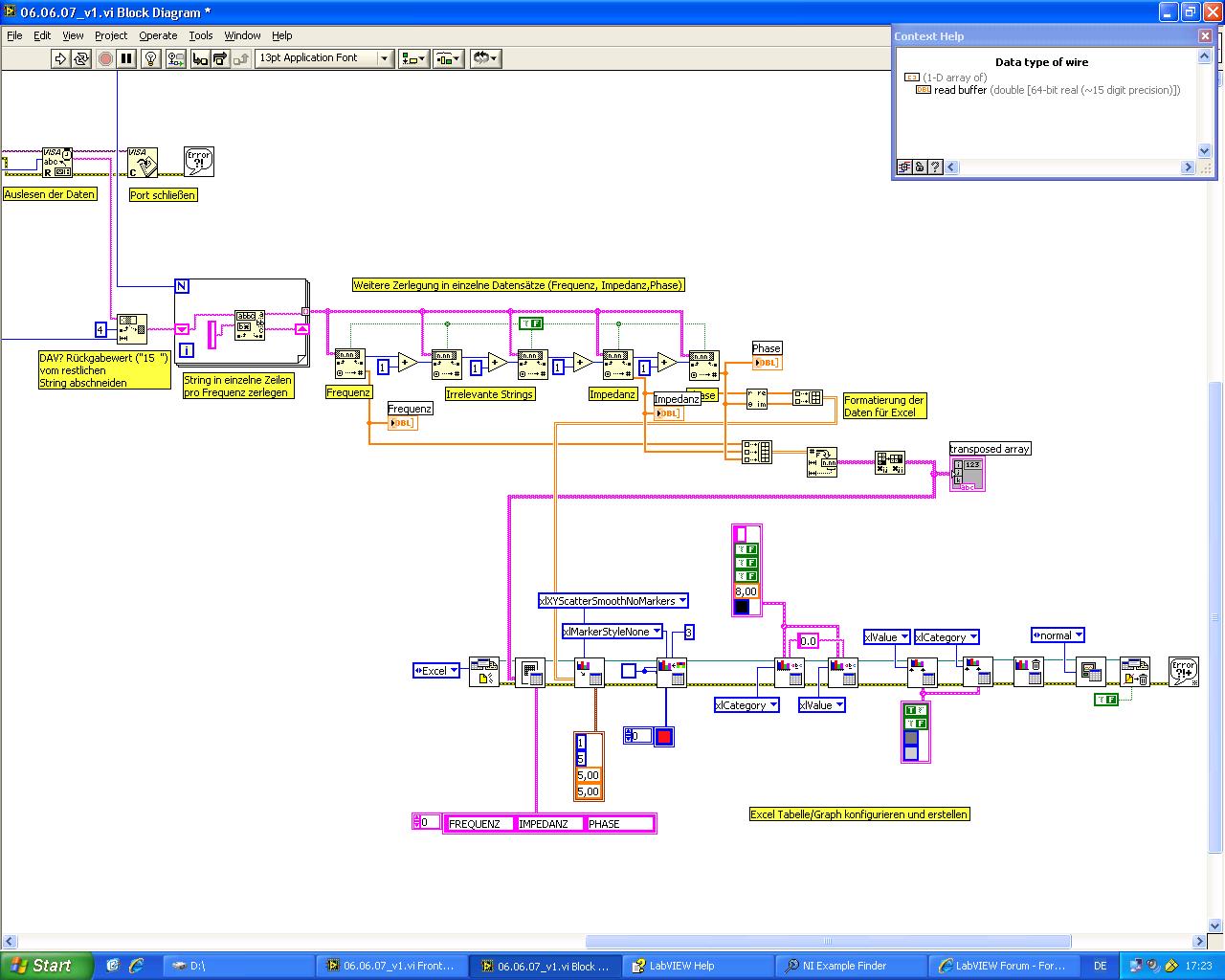Select the transposed array indicator terminal
Screen dimensions: 1225x980
point(967,474)
